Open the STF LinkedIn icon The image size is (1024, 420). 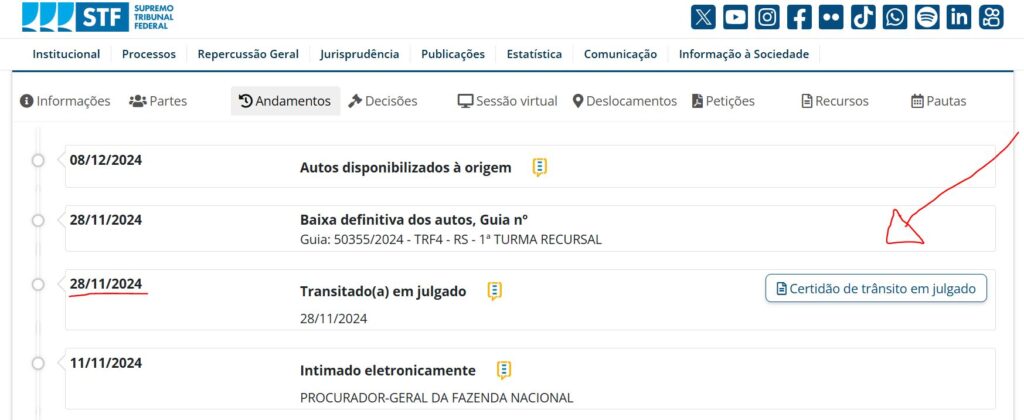tap(959, 17)
